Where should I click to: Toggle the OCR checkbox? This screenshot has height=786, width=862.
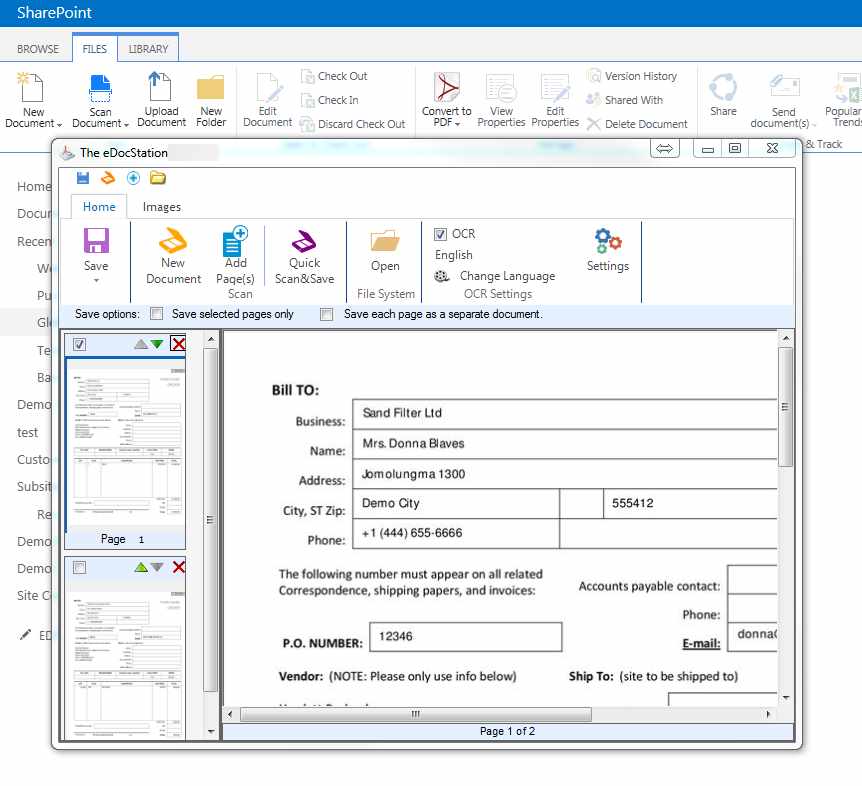[x=440, y=234]
